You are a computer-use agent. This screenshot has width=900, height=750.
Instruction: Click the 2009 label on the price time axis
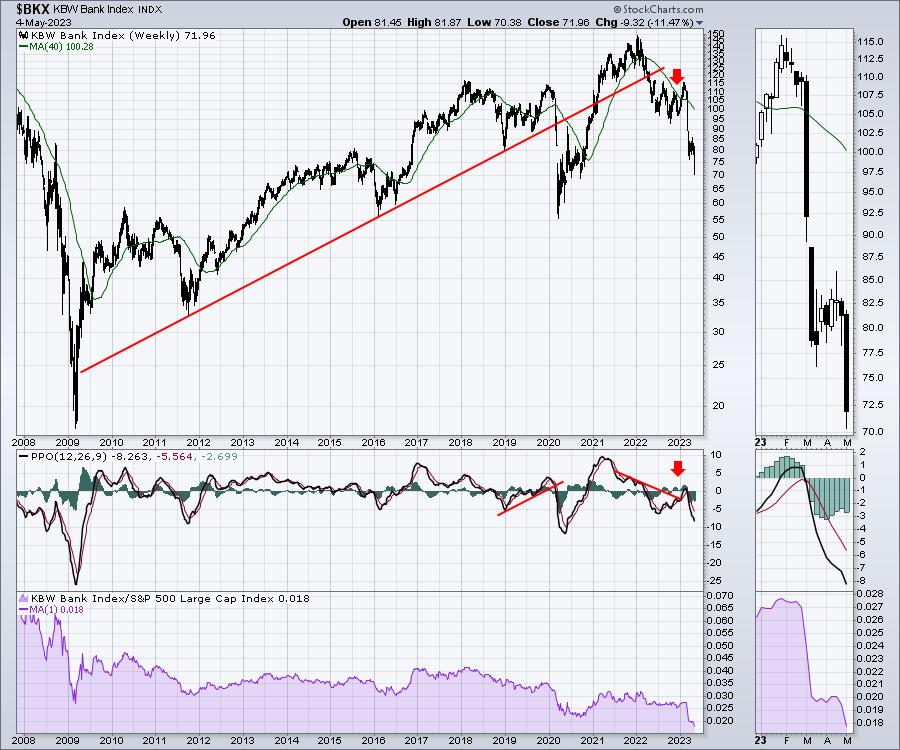(68, 441)
